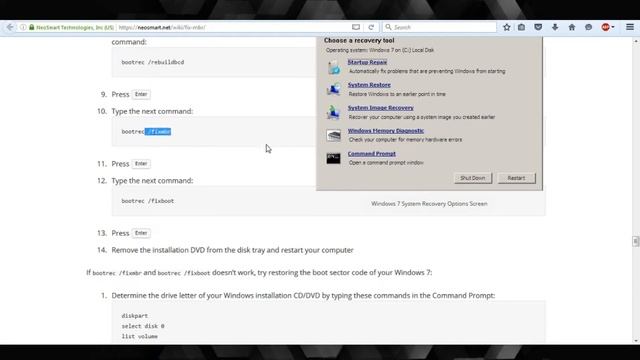The image size is (640, 360).
Task: Click the Shut Down button
Action: [x=473, y=178]
